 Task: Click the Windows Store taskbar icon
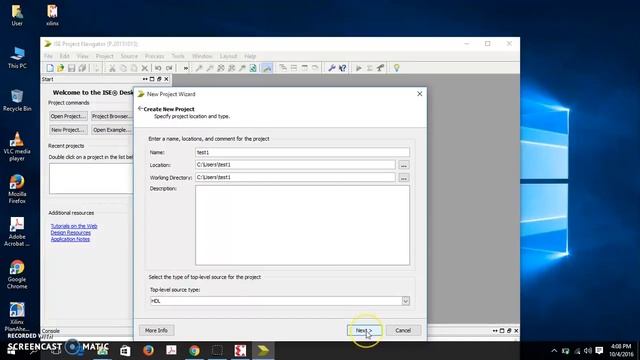click(x=125, y=350)
